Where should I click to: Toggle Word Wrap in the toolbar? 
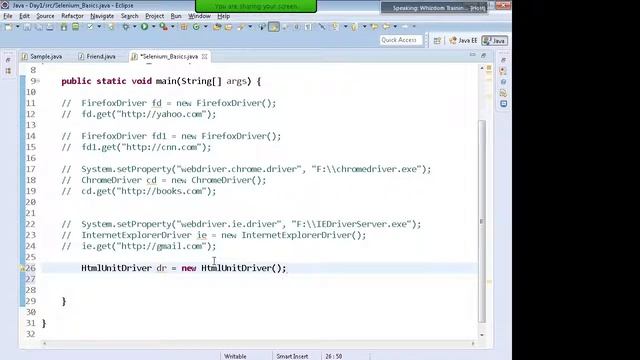tap(284, 27)
